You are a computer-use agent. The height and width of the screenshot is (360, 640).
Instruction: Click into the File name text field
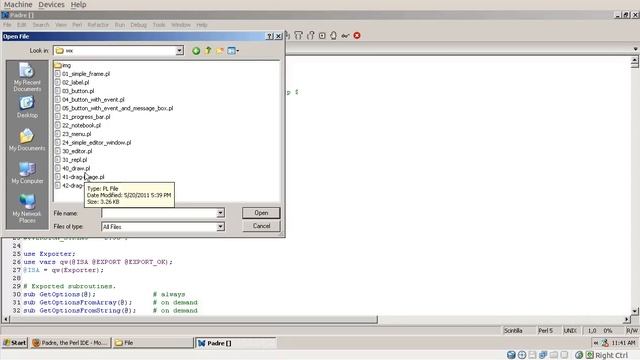tap(159, 213)
